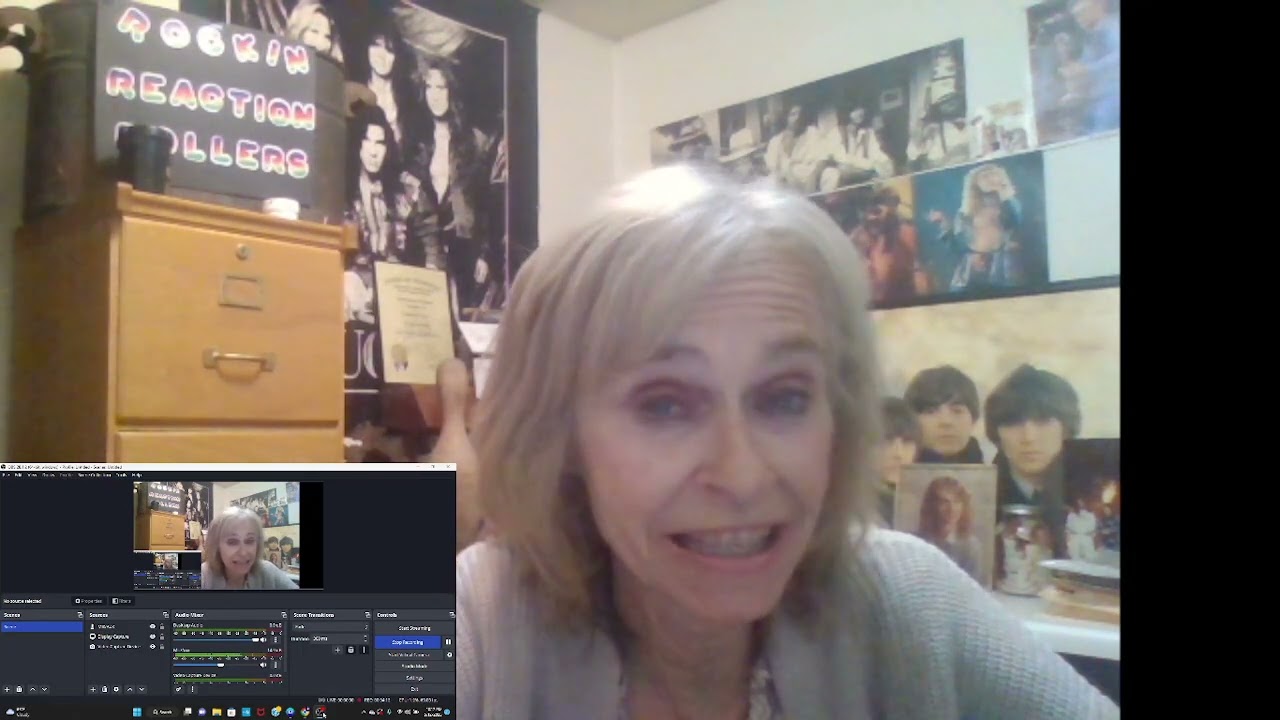Mute the Mic/Aux channel
The width and height of the screenshot is (1280, 720).
[x=263, y=665]
